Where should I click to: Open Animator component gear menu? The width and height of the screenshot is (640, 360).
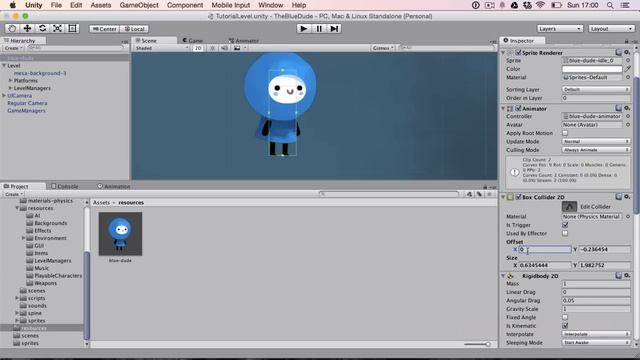click(627, 108)
